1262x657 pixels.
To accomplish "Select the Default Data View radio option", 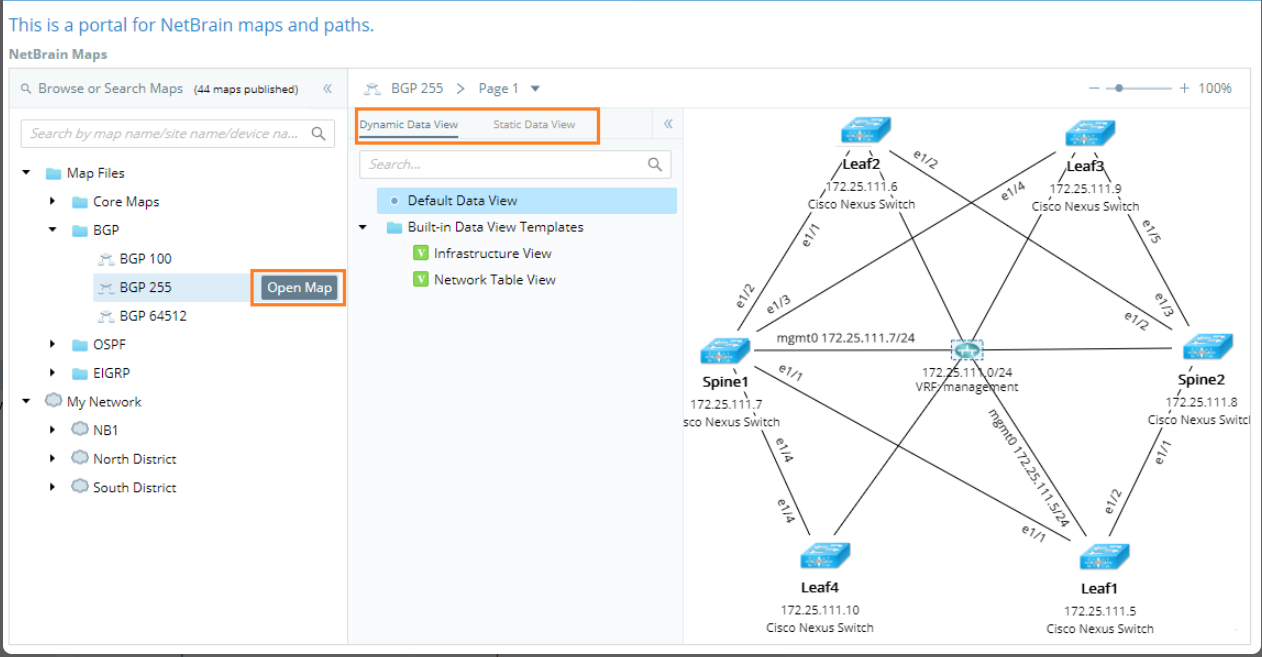I will (x=394, y=201).
